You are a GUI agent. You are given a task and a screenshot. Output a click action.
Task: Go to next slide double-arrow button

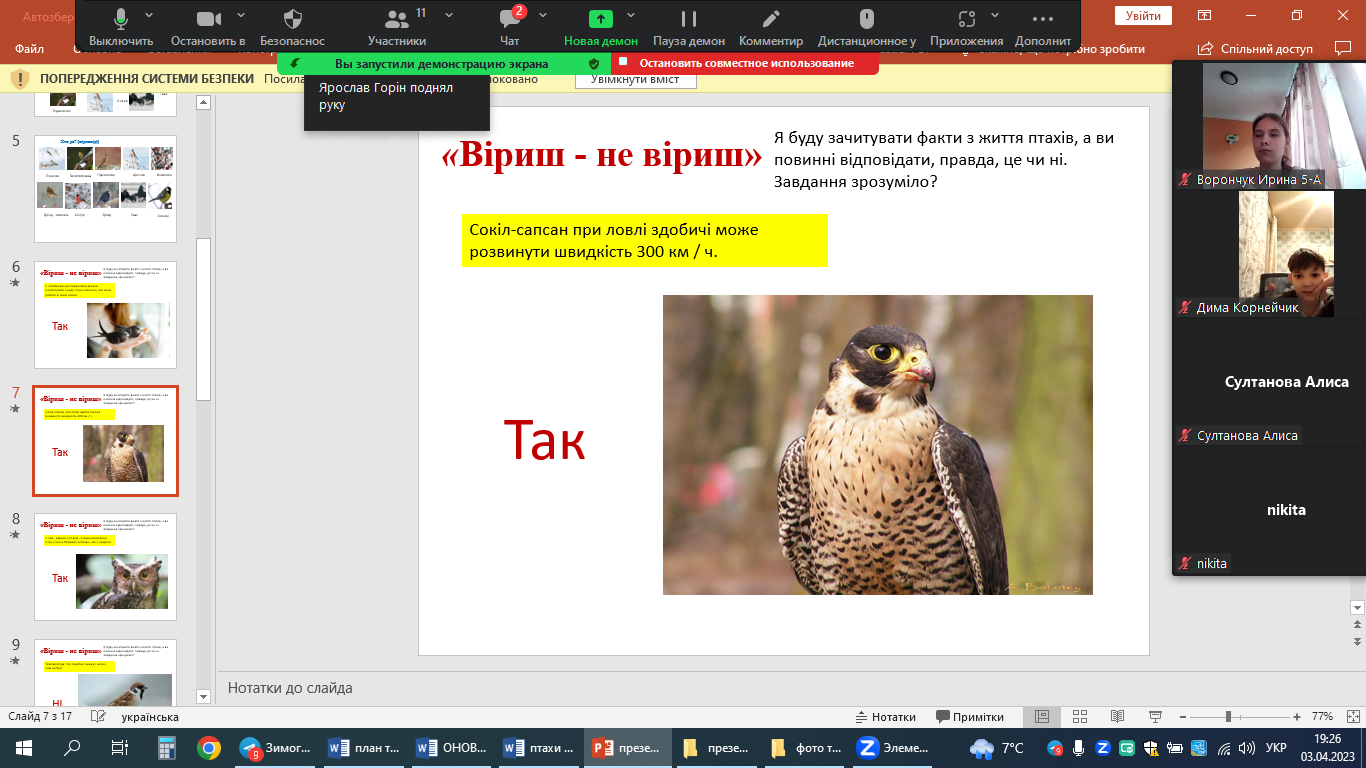(x=1357, y=640)
